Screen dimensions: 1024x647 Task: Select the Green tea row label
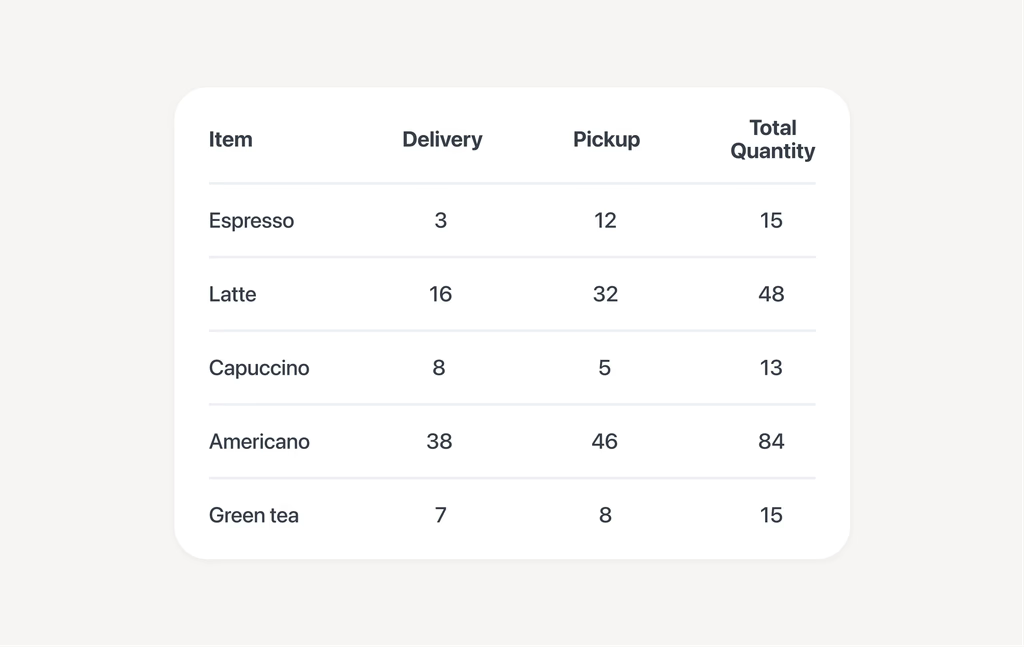(254, 515)
